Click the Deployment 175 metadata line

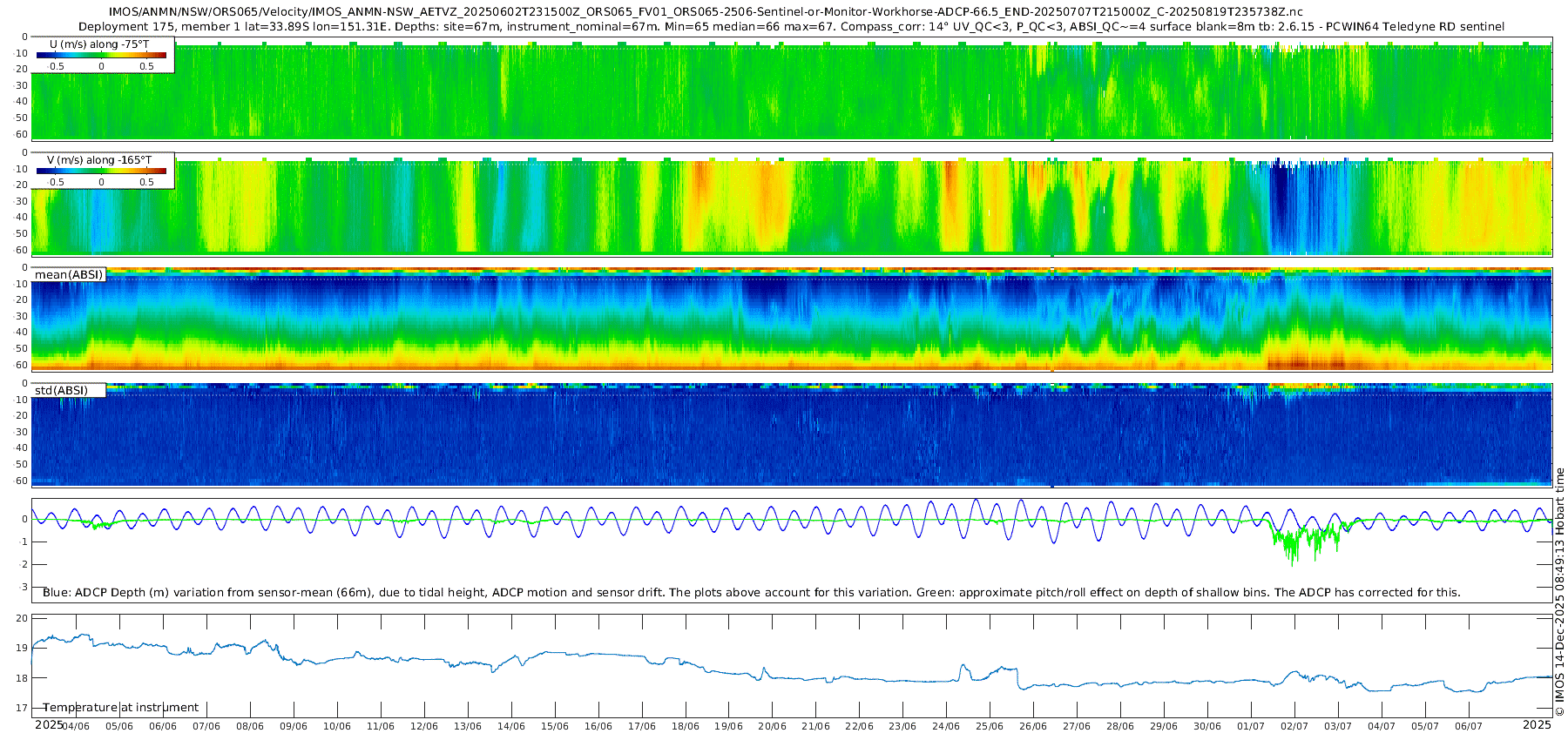[791, 27]
